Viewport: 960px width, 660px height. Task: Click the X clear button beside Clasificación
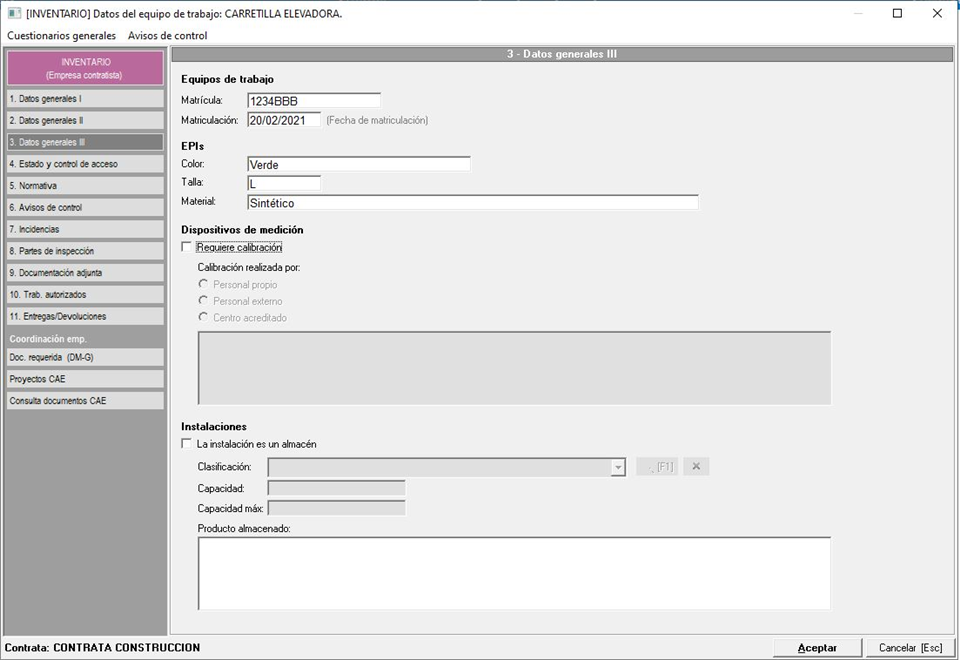click(x=696, y=467)
